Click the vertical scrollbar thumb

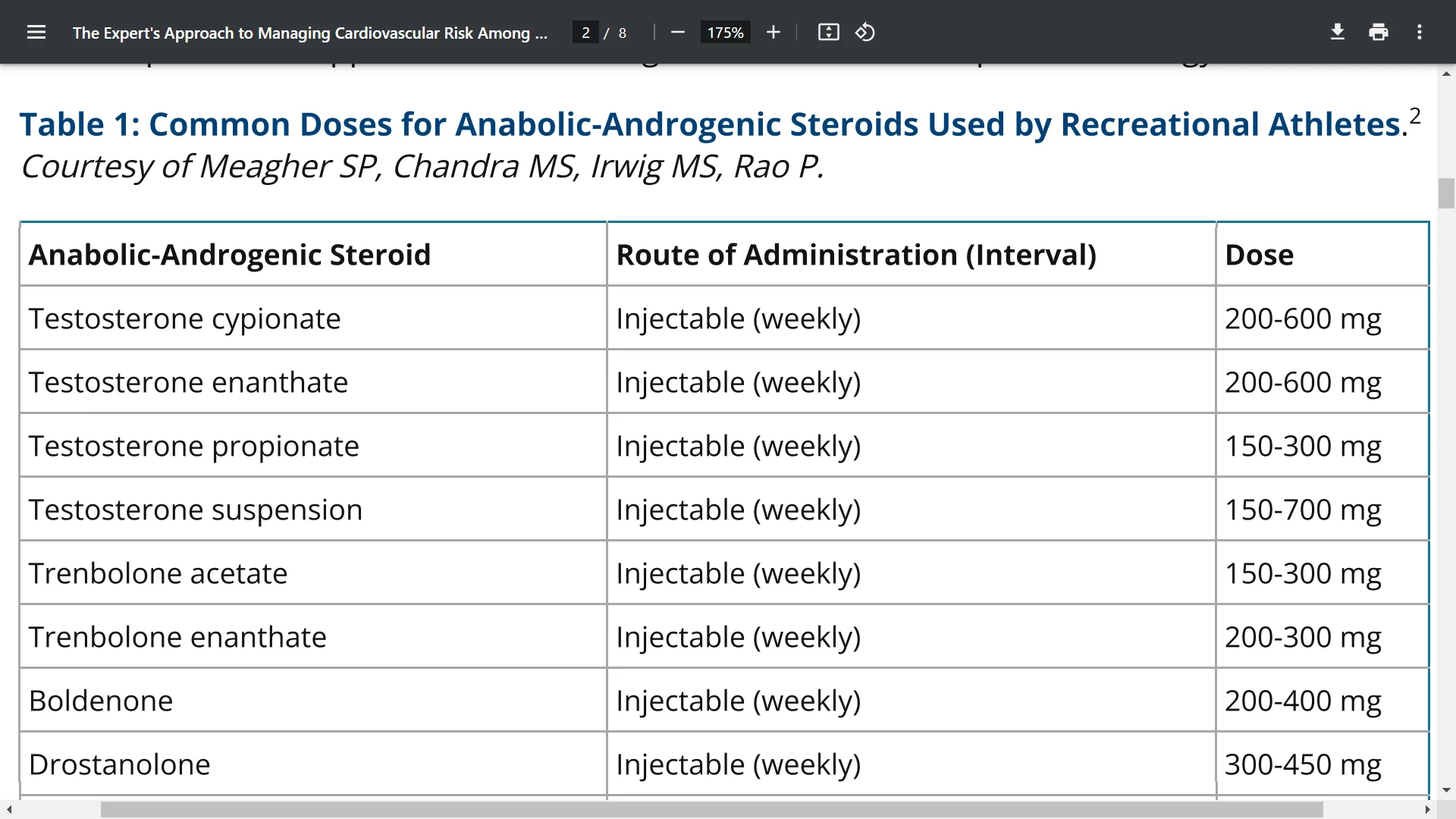pos(1446,193)
